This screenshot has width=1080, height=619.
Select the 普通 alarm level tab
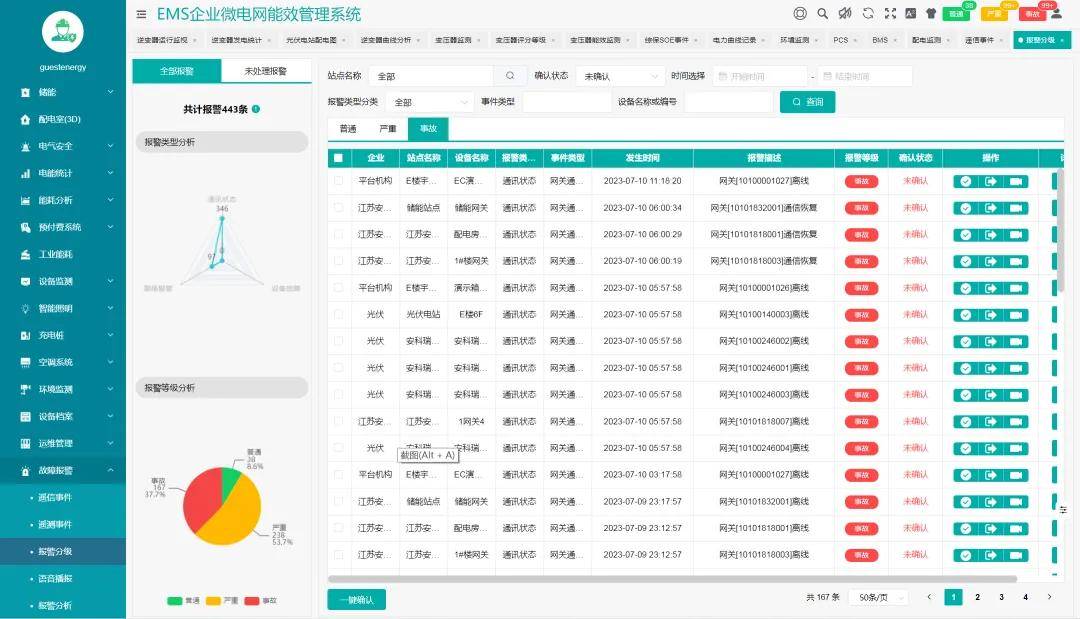348,129
